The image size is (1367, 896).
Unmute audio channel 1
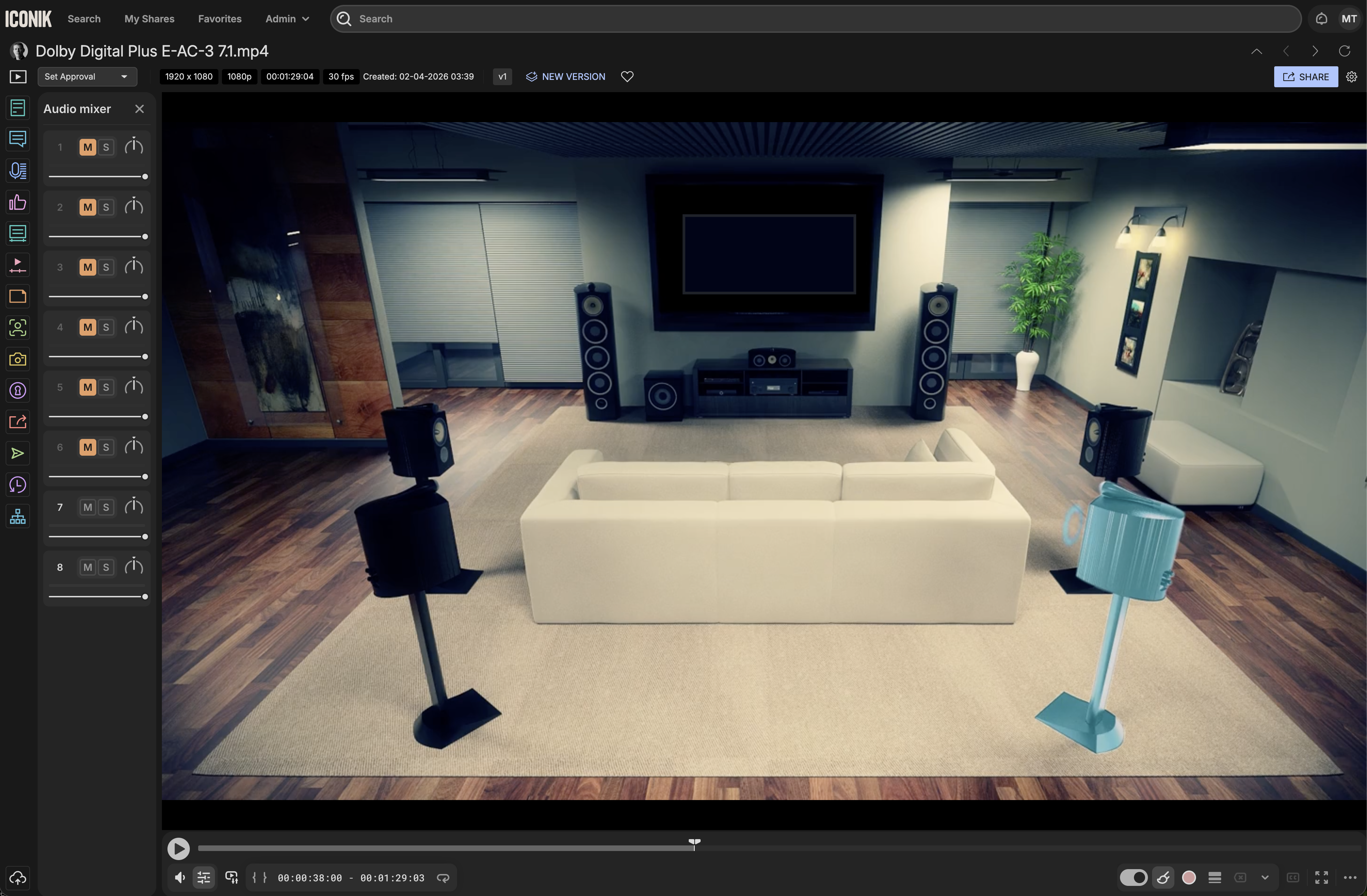click(x=87, y=147)
